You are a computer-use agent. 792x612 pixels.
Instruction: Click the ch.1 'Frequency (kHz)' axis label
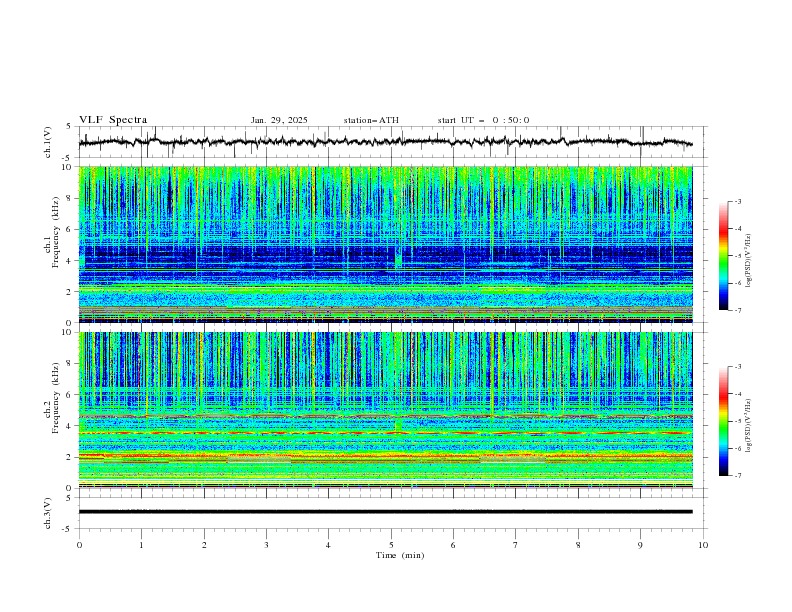56,233
